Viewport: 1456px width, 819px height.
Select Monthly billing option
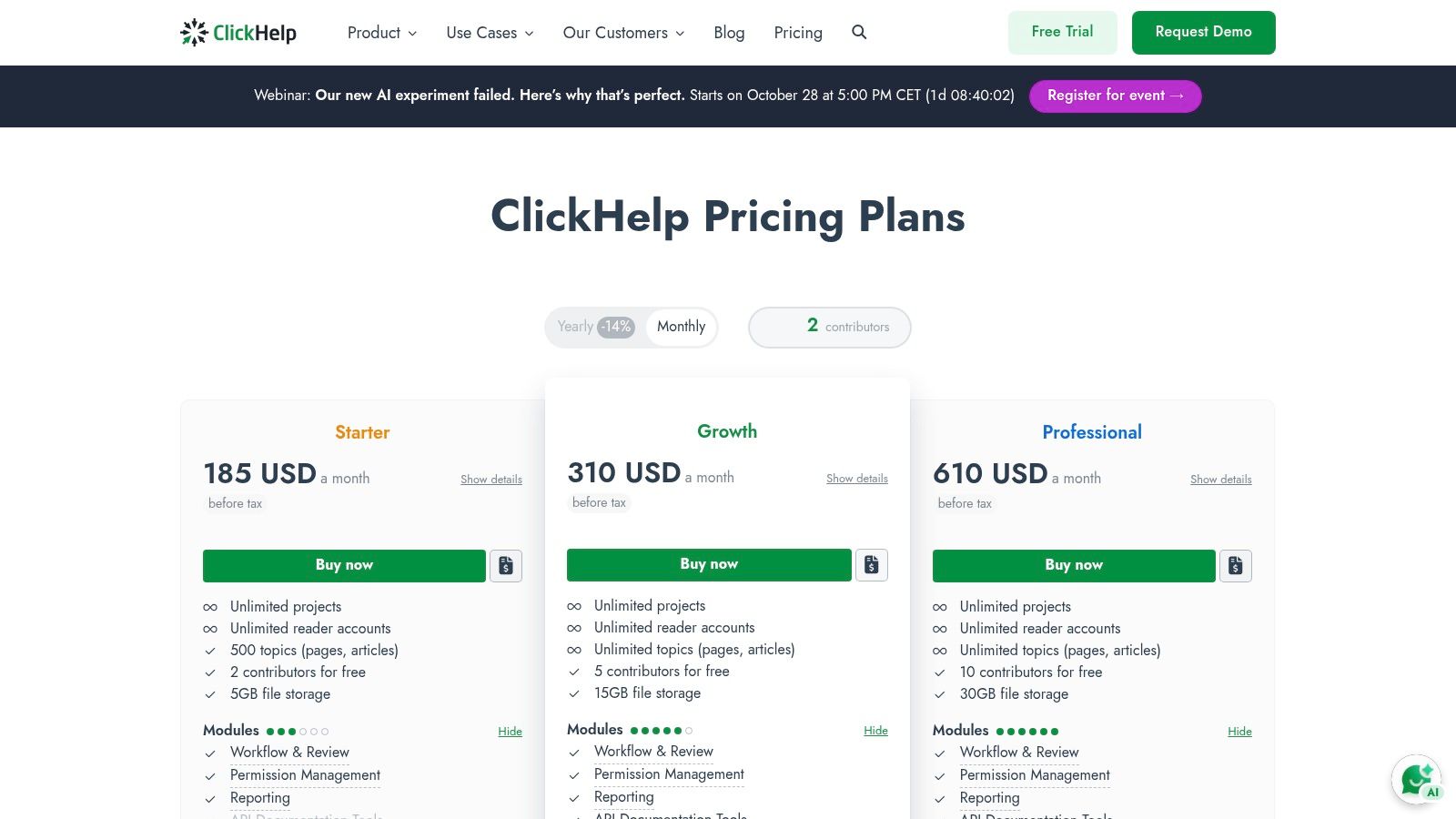[x=681, y=326]
